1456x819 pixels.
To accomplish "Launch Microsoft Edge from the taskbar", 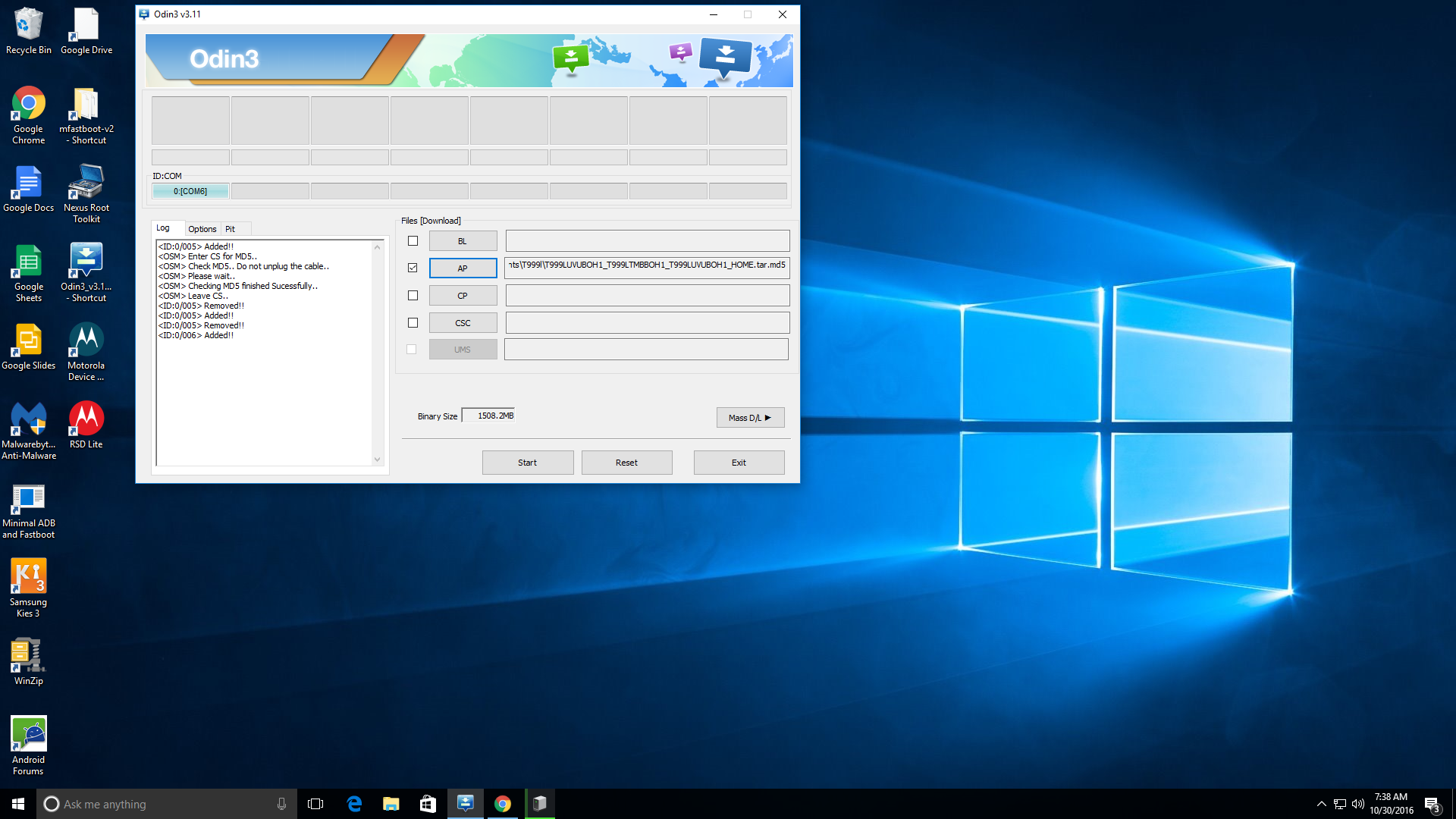I will (x=354, y=804).
